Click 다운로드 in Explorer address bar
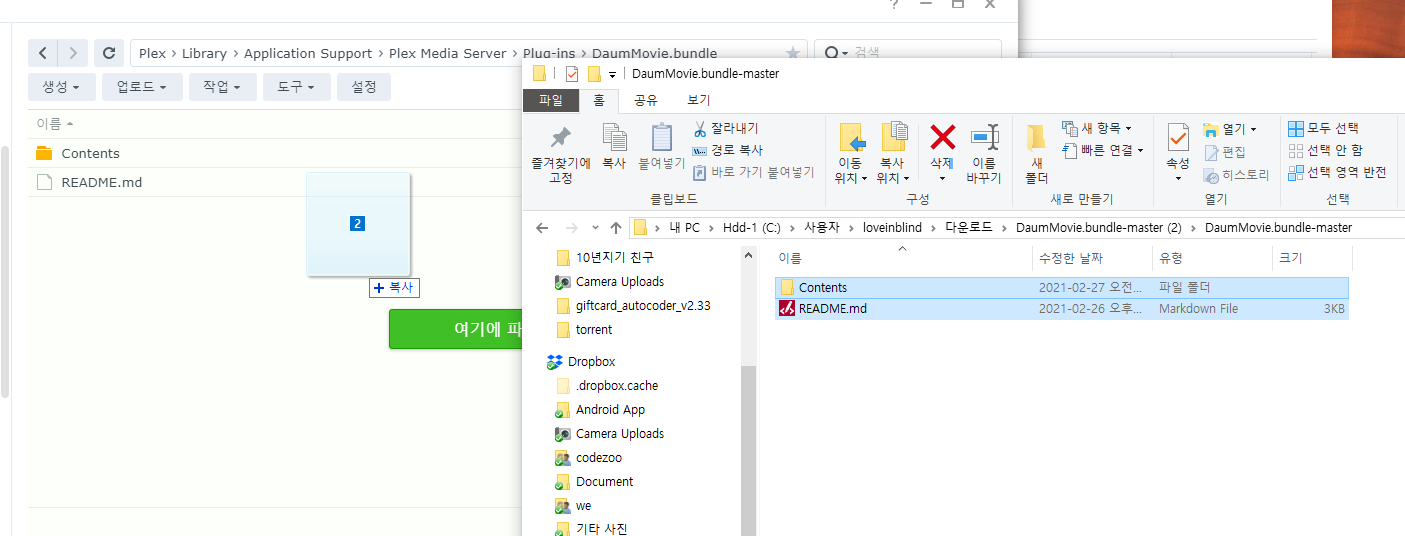Image resolution: width=1405 pixels, height=536 pixels. tap(968, 227)
